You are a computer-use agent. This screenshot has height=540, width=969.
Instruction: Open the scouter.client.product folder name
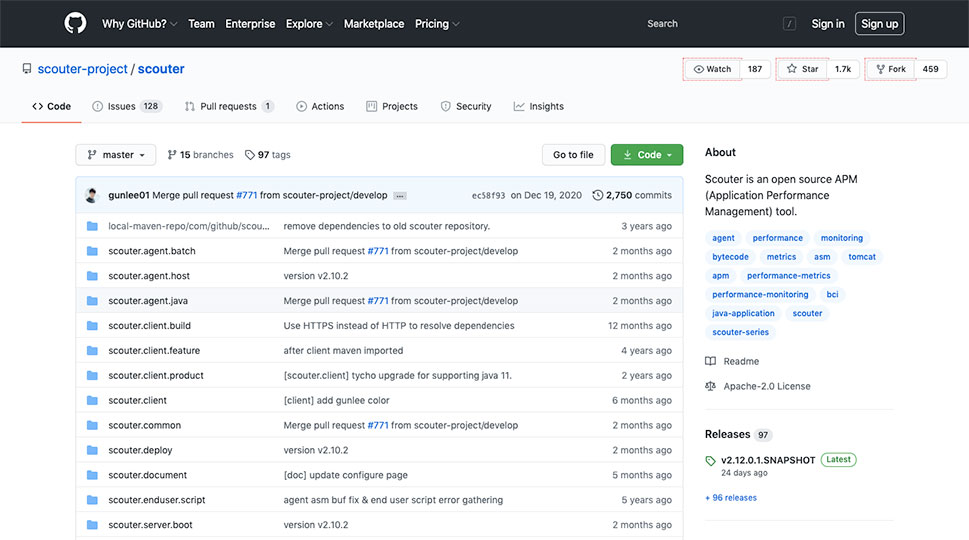click(x=156, y=376)
